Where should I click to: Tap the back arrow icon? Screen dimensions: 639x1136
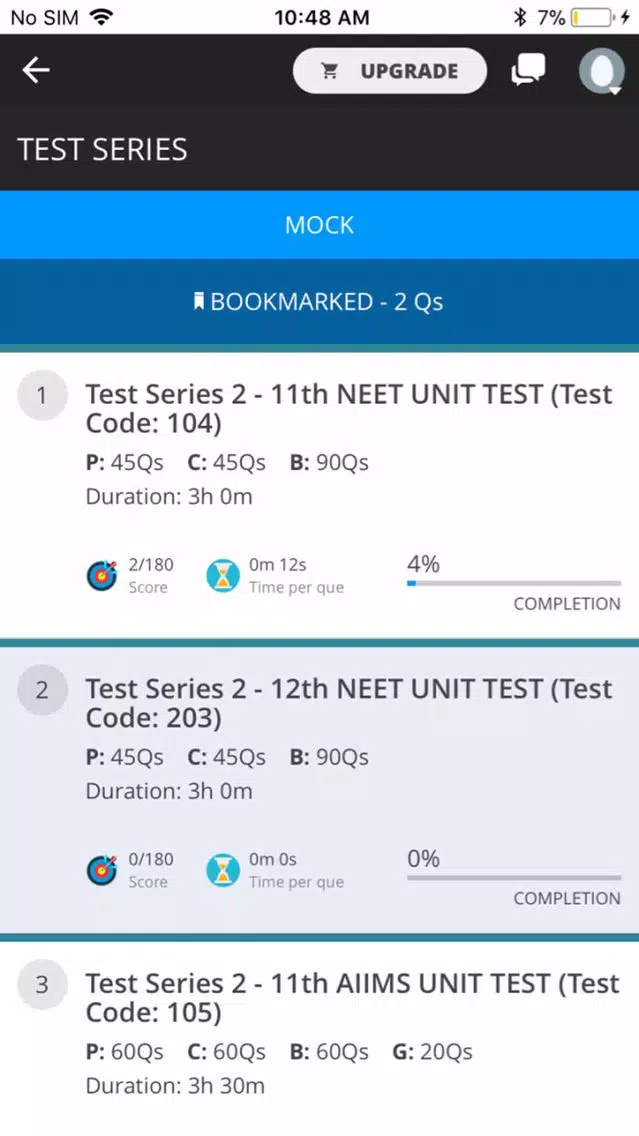coord(36,70)
